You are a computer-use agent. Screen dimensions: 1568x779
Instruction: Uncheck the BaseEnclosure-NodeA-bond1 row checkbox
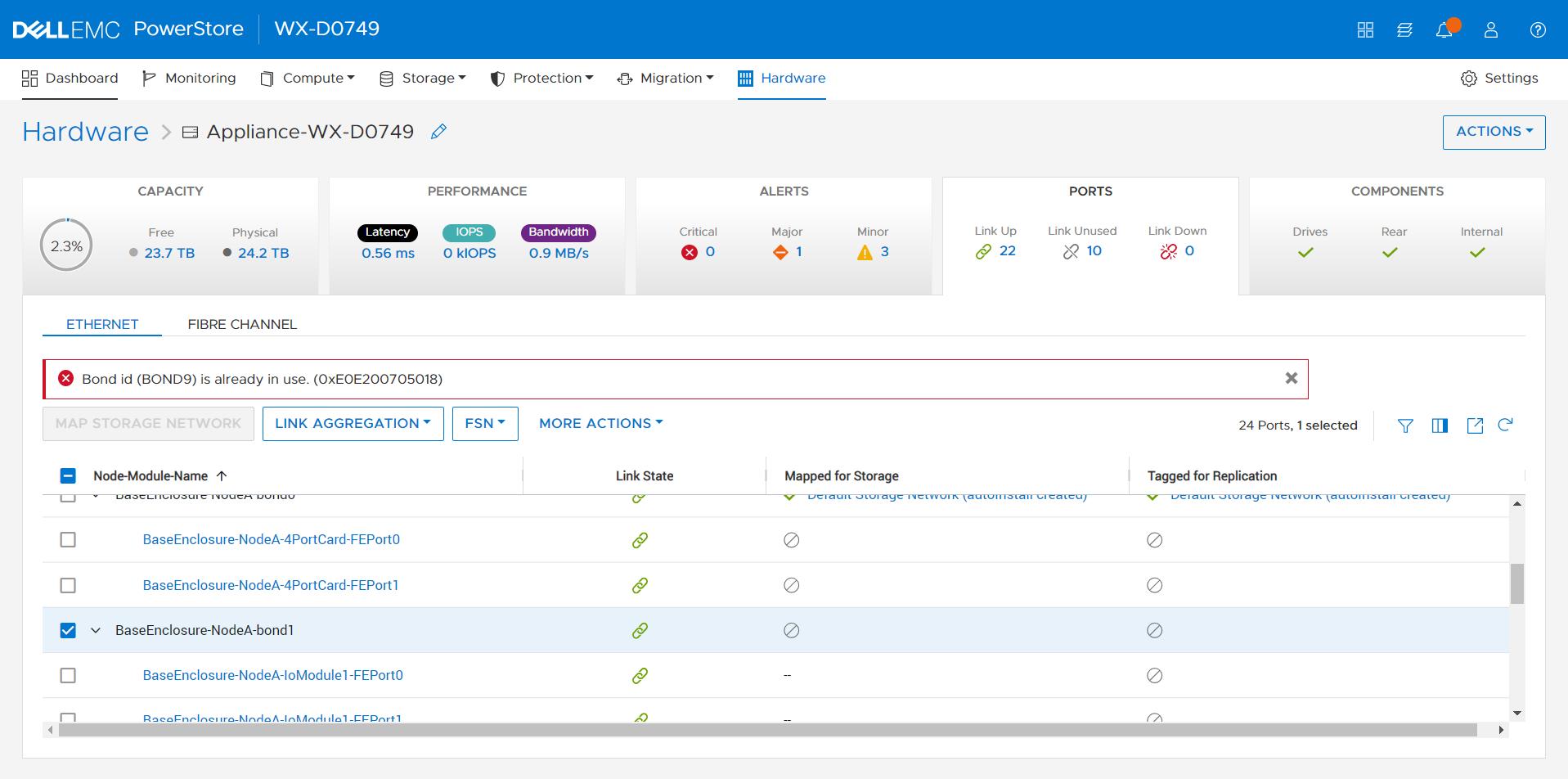click(68, 630)
